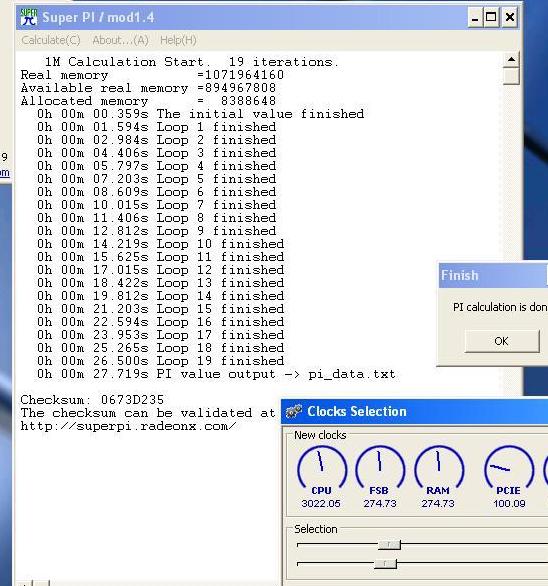Click the 'Loop 15 finished' line
Screen dimensions: 548x586
161,309
